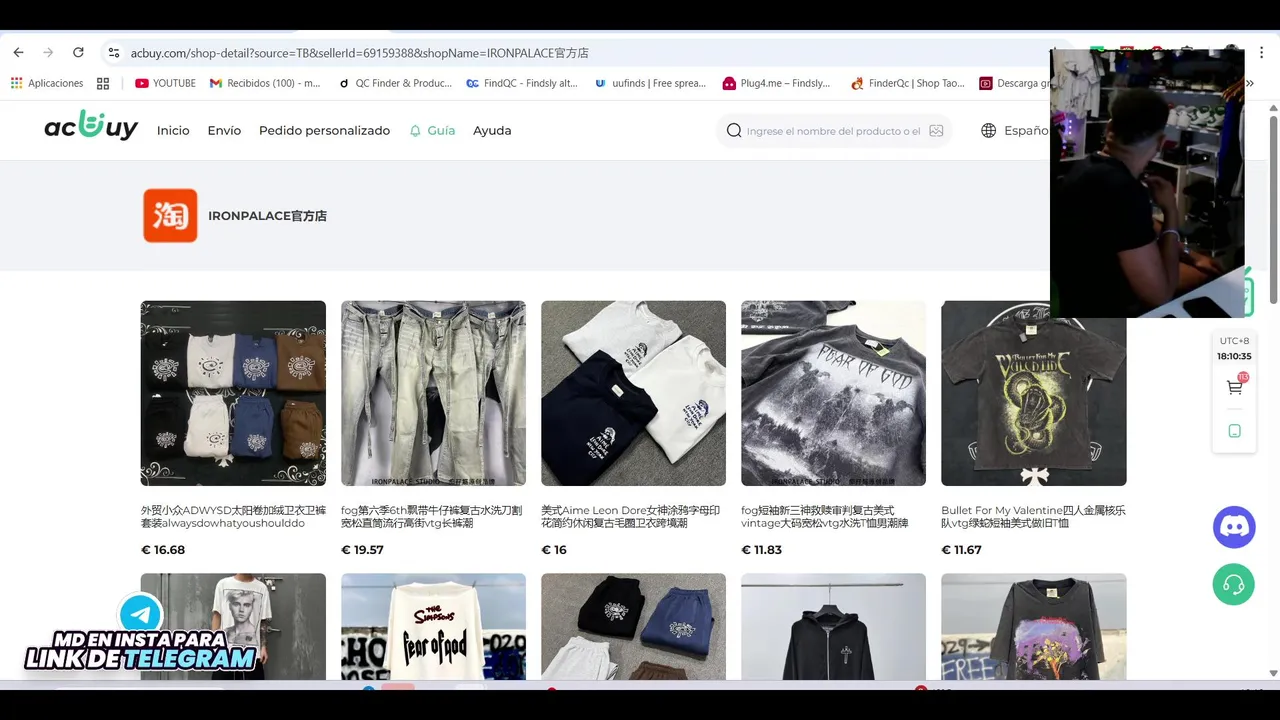Click the € 19.57 price
Image resolution: width=1280 pixels, height=720 pixels.
click(x=362, y=550)
